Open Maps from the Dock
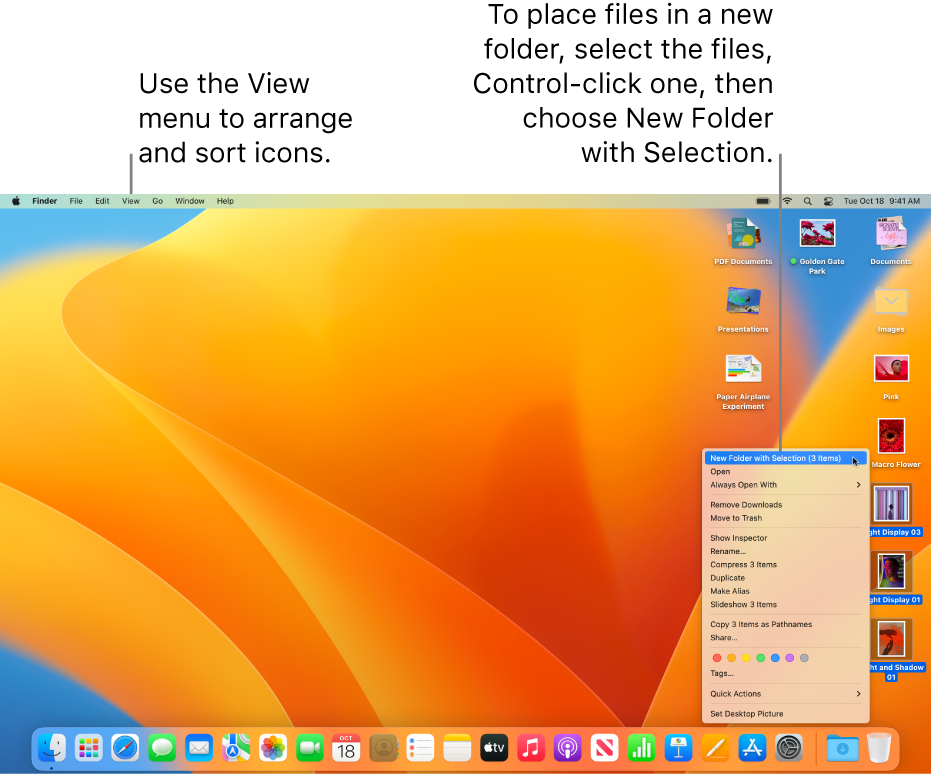 pos(235,748)
